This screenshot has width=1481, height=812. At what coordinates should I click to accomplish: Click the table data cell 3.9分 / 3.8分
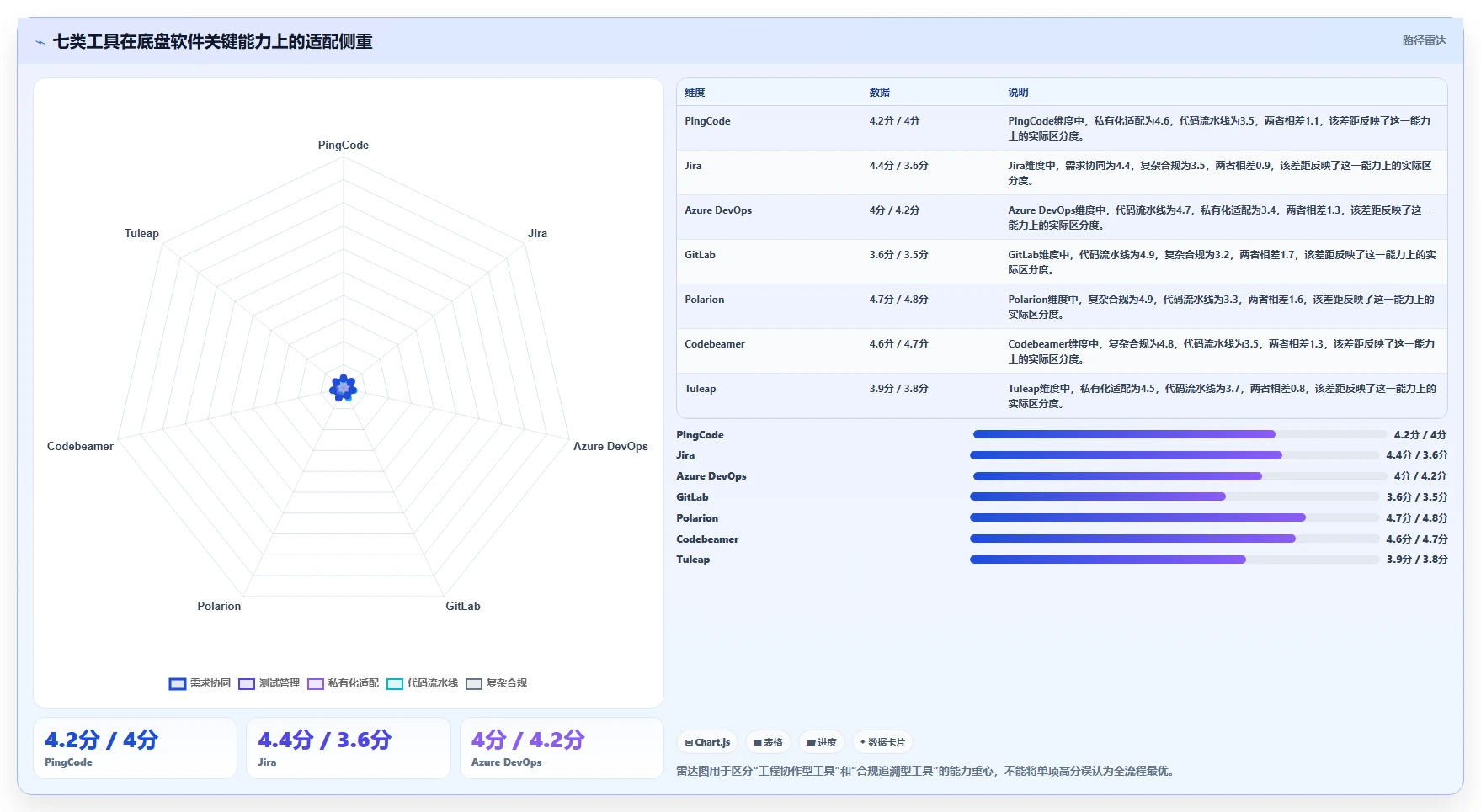coord(898,389)
